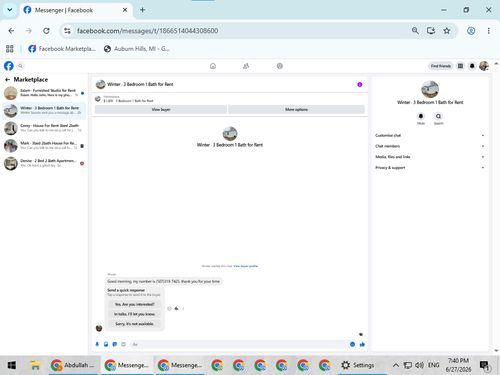Open the Auburn Hills, MI bookmark

(137, 49)
